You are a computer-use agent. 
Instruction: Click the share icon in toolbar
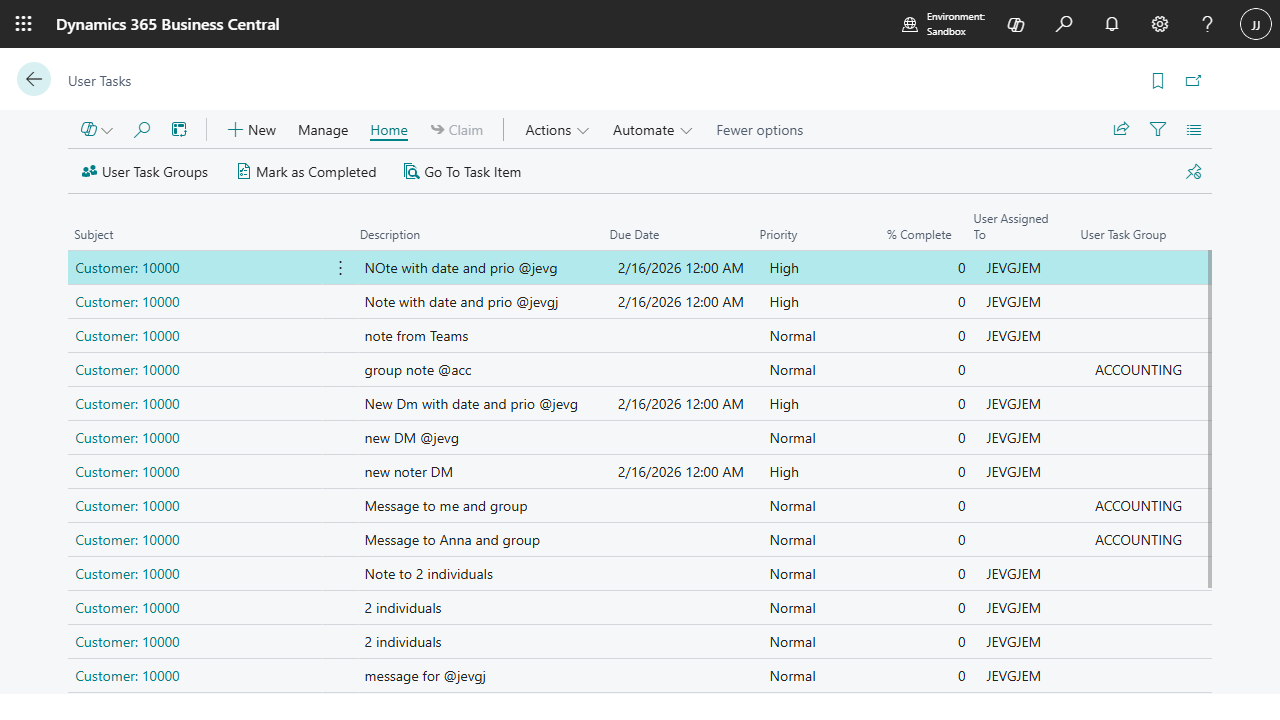click(1121, 130)
